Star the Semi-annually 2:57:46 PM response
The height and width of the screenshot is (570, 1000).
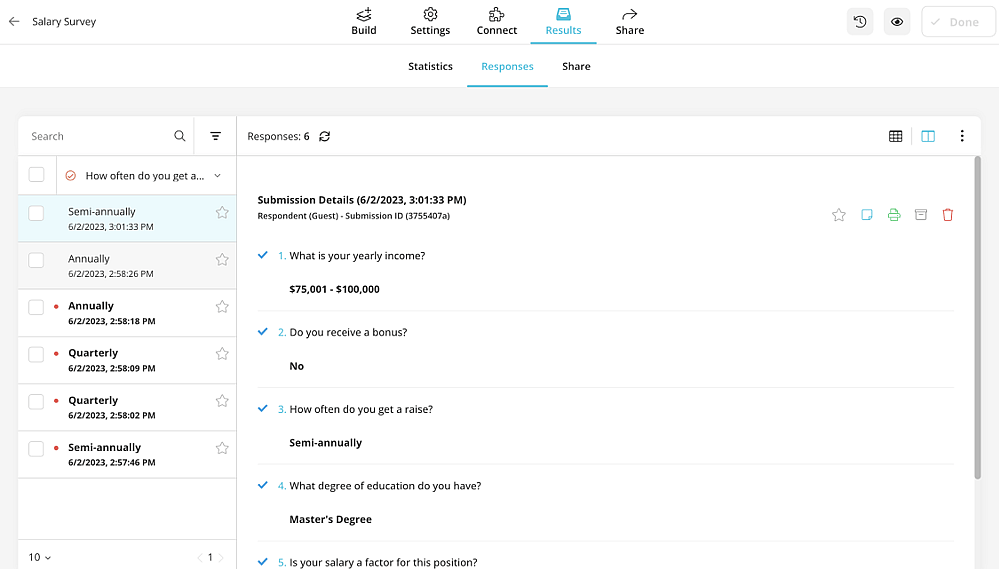[x=222, y=448]
